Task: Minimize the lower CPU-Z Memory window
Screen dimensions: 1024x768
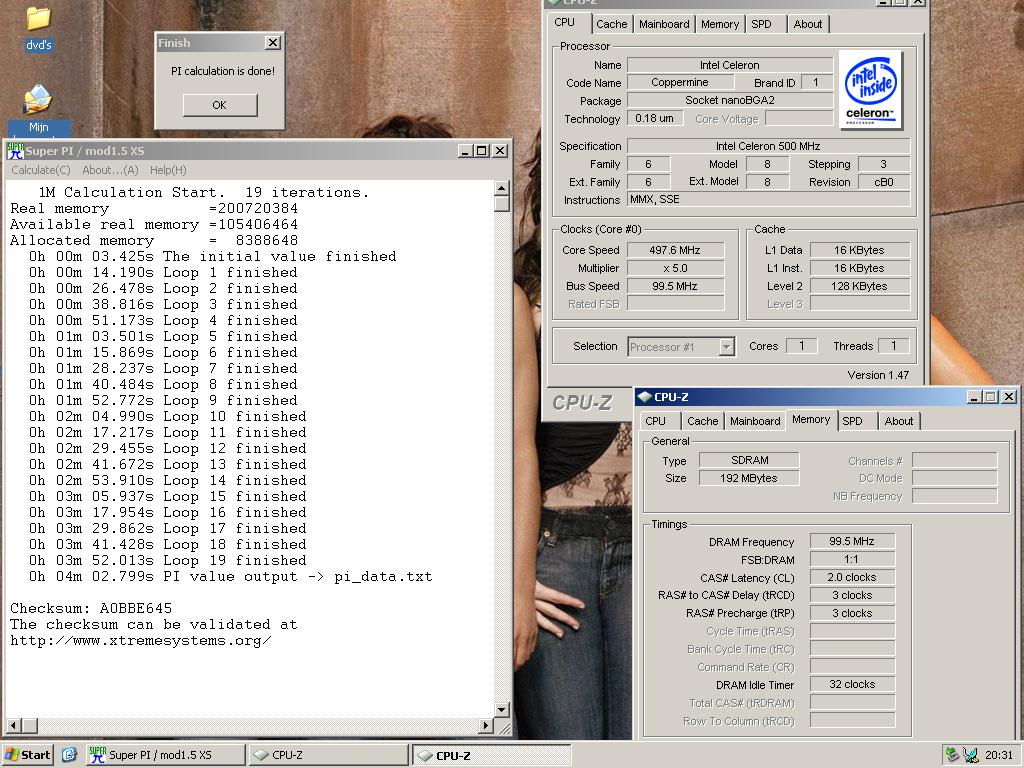Action: [x=974, y=396]
